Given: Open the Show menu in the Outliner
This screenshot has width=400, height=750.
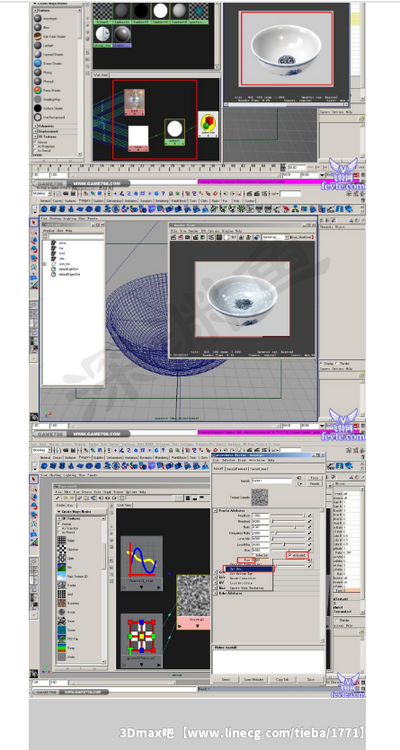Looking at the screenshot, I should click(62, 230).
